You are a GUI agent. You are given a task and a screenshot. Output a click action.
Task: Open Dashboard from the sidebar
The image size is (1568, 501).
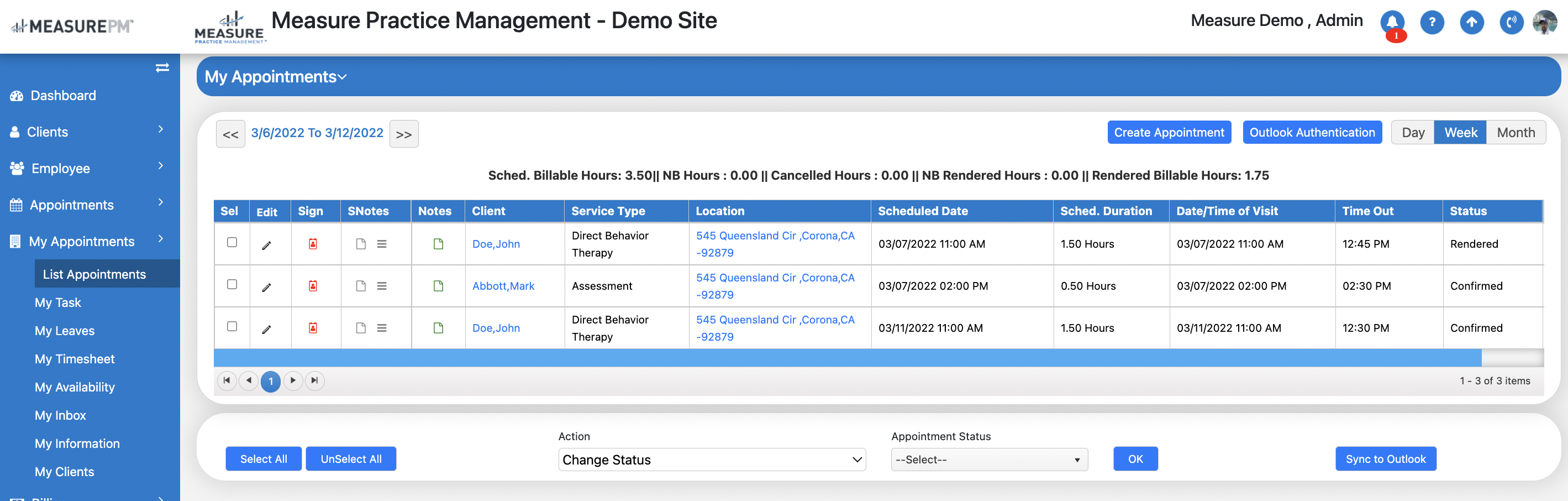click(x=62, y=96)
